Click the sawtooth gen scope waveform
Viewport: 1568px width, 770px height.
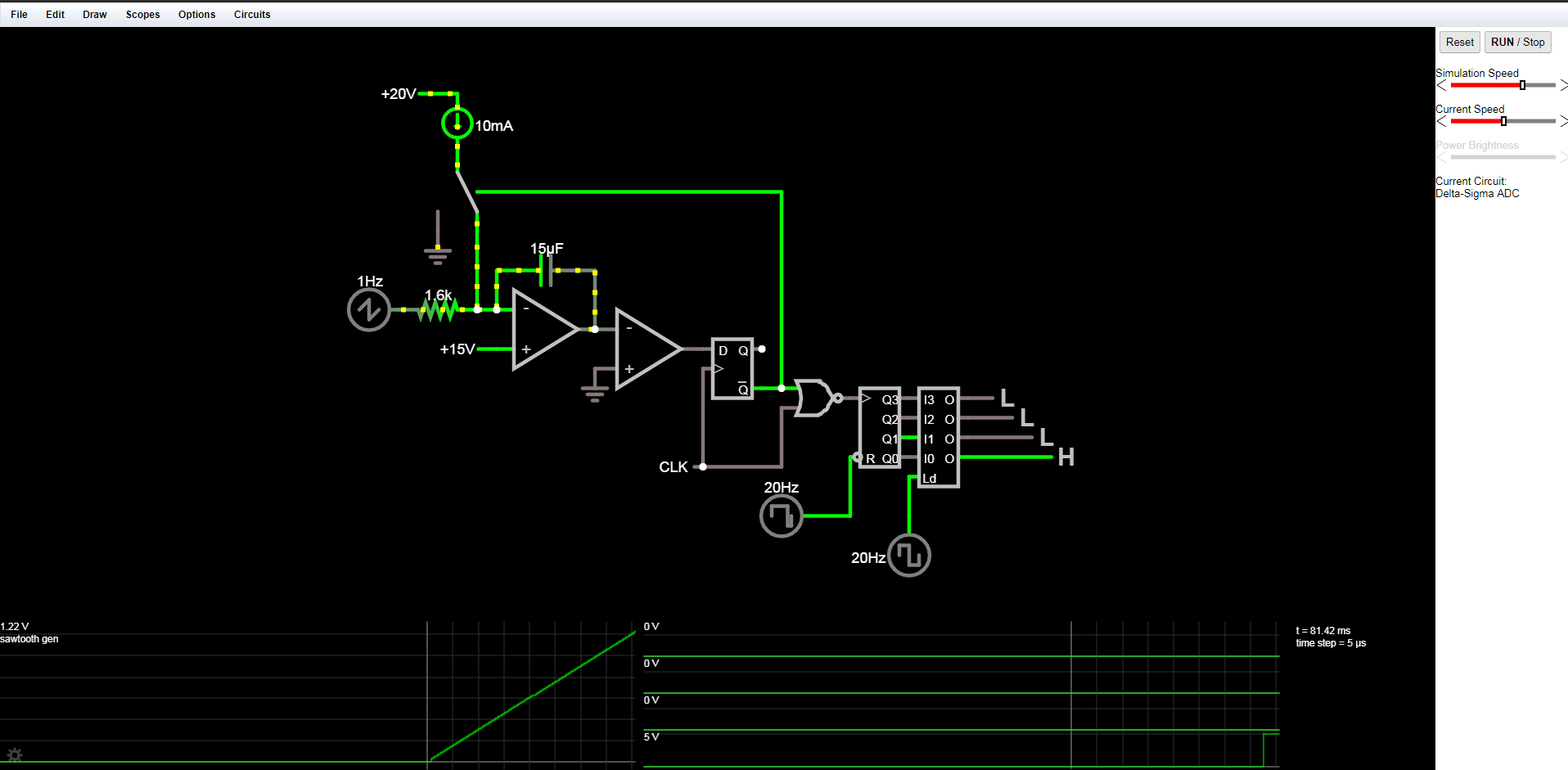pos(532,696)
